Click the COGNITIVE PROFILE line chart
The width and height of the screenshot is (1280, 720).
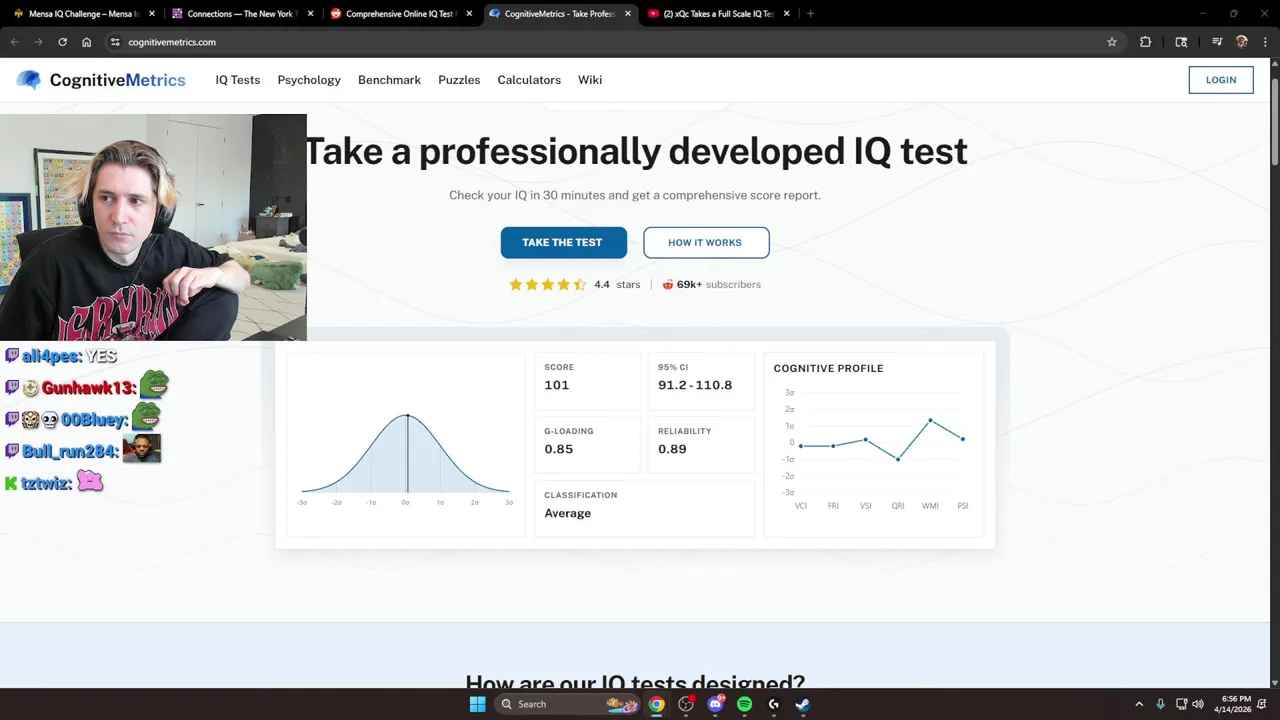(x=874, y=445)
